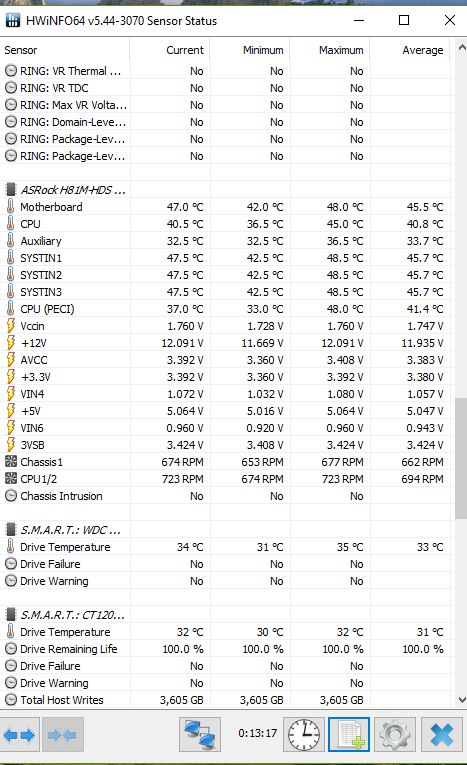Viewport: 467px width, 765px height.
Task: Close sensors with the blue X button
Action: (x=442, y=734)
